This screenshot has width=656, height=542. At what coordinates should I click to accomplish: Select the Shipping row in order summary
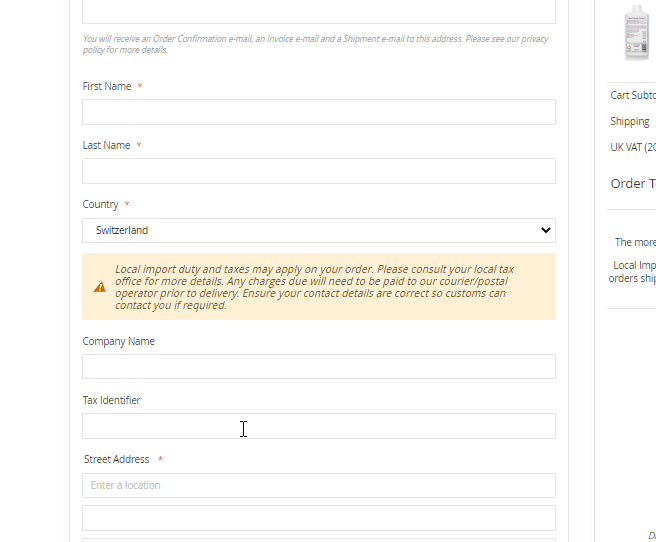tap(630, 121)
